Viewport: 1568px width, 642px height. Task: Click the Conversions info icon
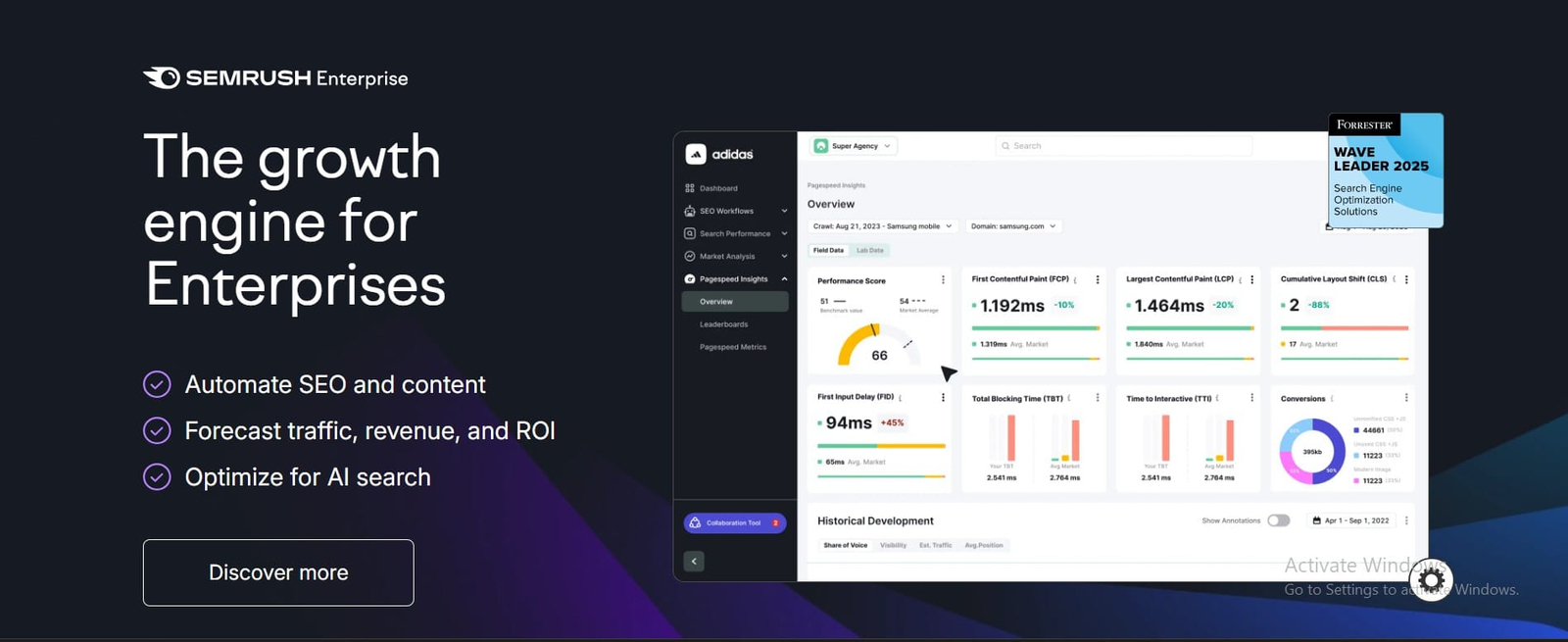pyautogui.click(x=1332, y=398)
